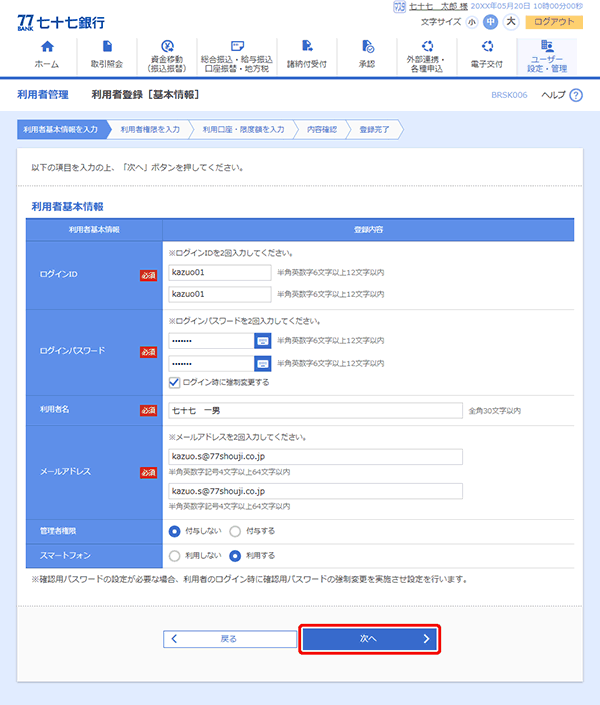Click the 戻る button

(x=230, y=639)
